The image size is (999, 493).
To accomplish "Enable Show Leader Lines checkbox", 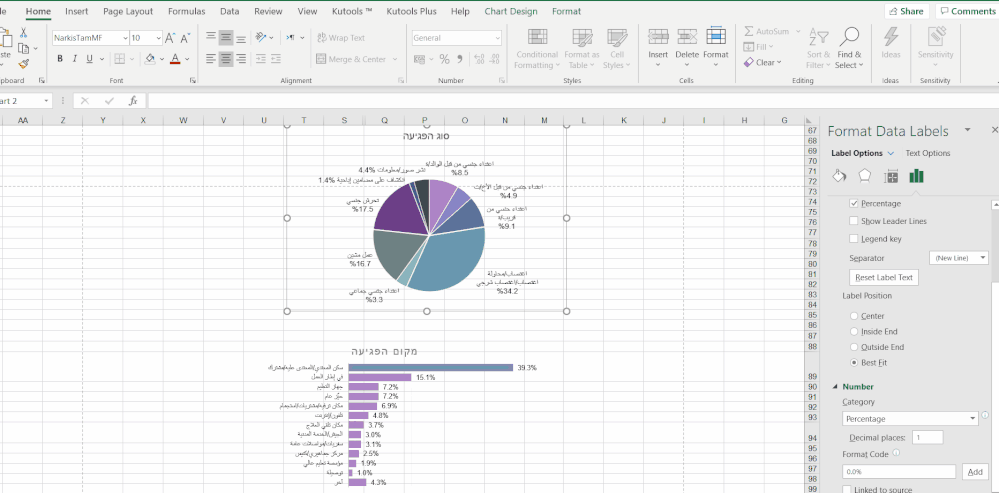I will [854, 221].
